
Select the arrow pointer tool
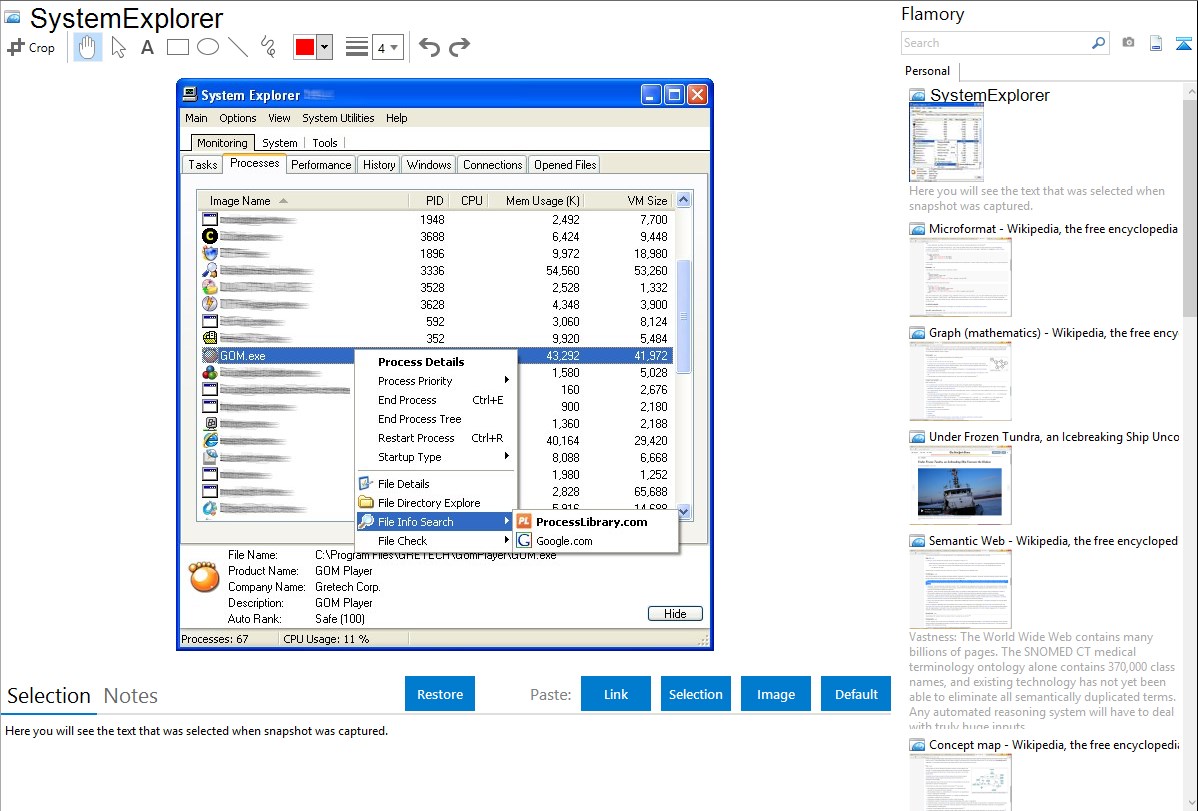(x=118, y=47)
